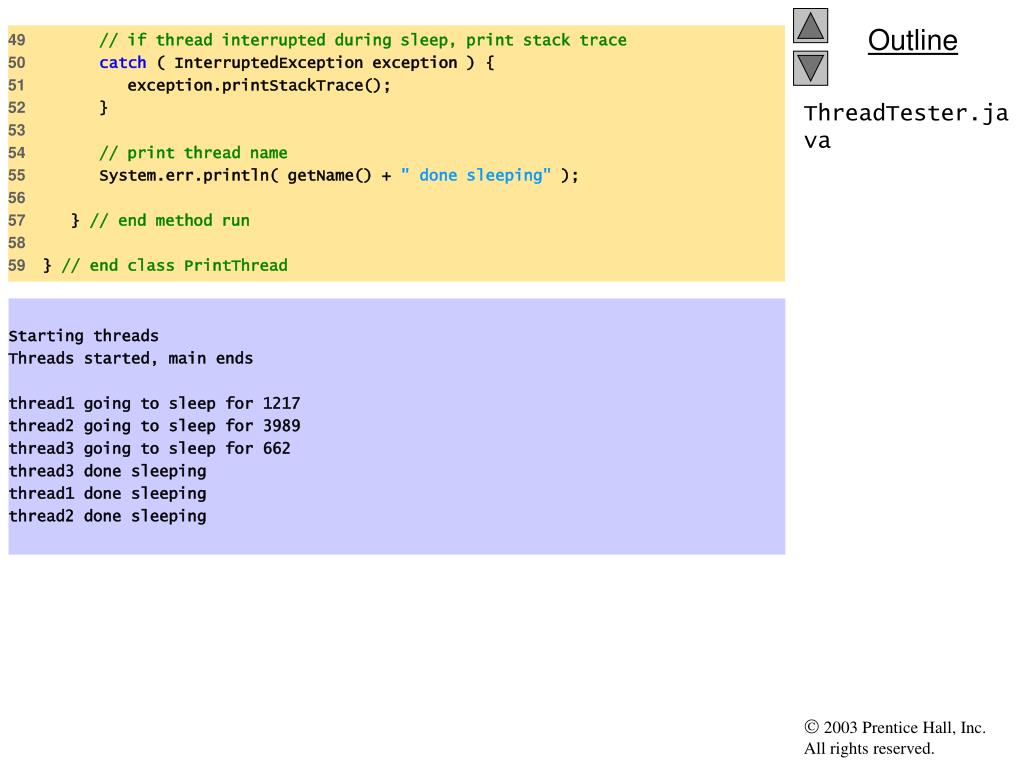Image resolution: width=1024 pixels, height=768 pixels.
Task: Click the "thread3 done sleeping" output line
Action: point(107,471)
